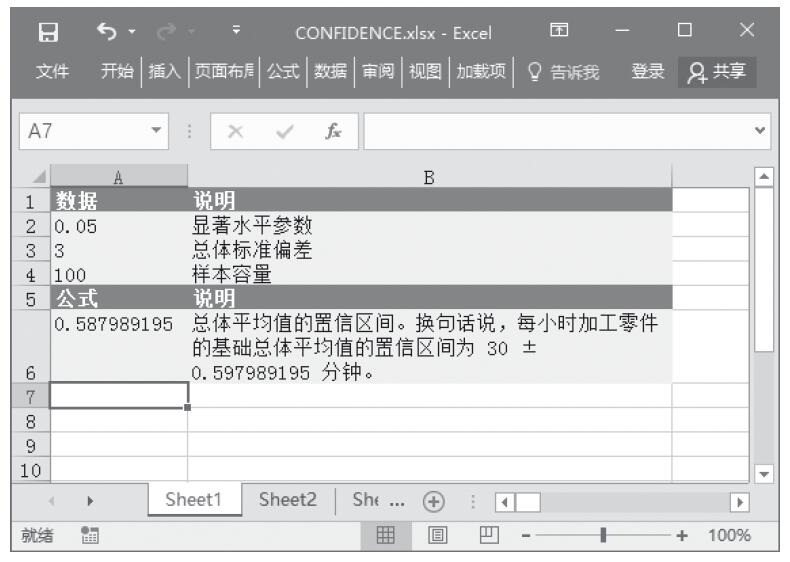Click the zoom slider handle

602,536
